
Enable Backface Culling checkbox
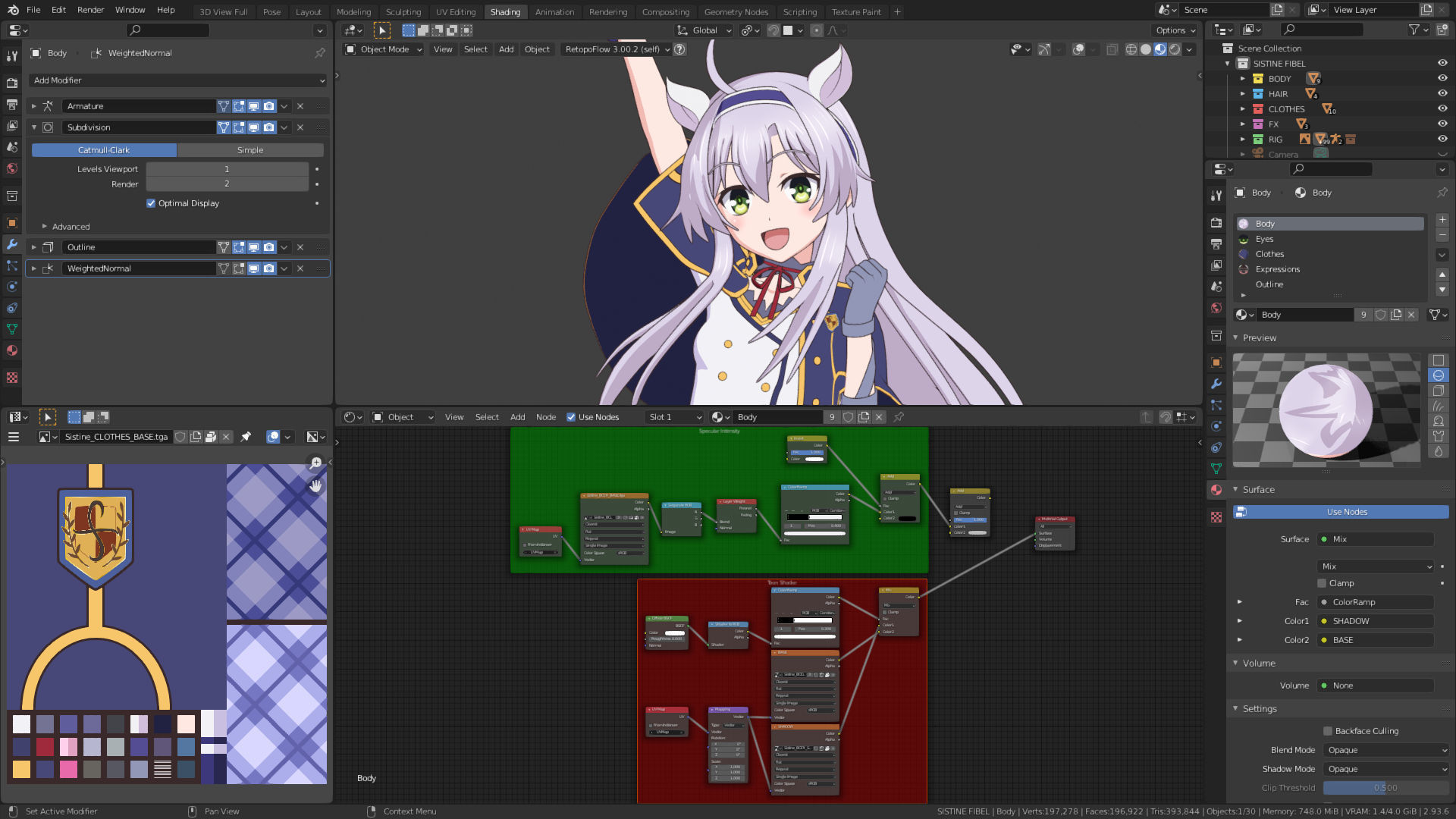click(1328, 731)
